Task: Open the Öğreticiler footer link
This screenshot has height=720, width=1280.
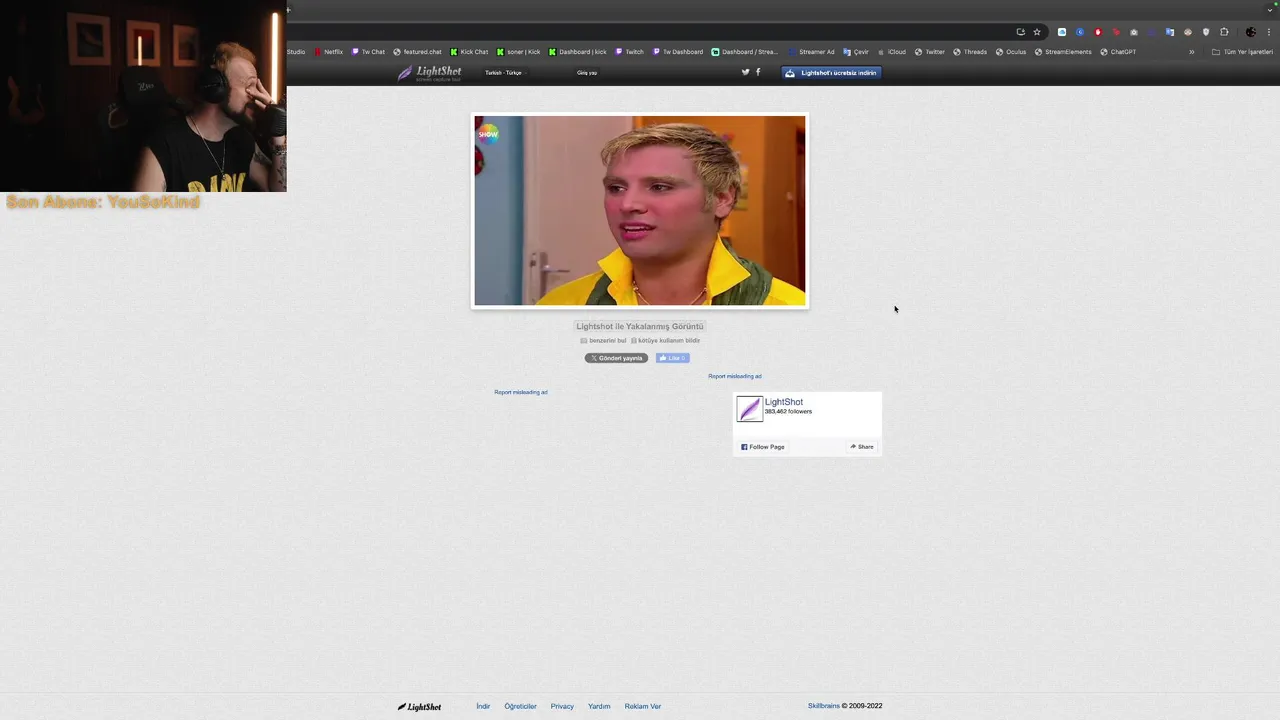Action: pyautogui.click(x=520, y=707)
